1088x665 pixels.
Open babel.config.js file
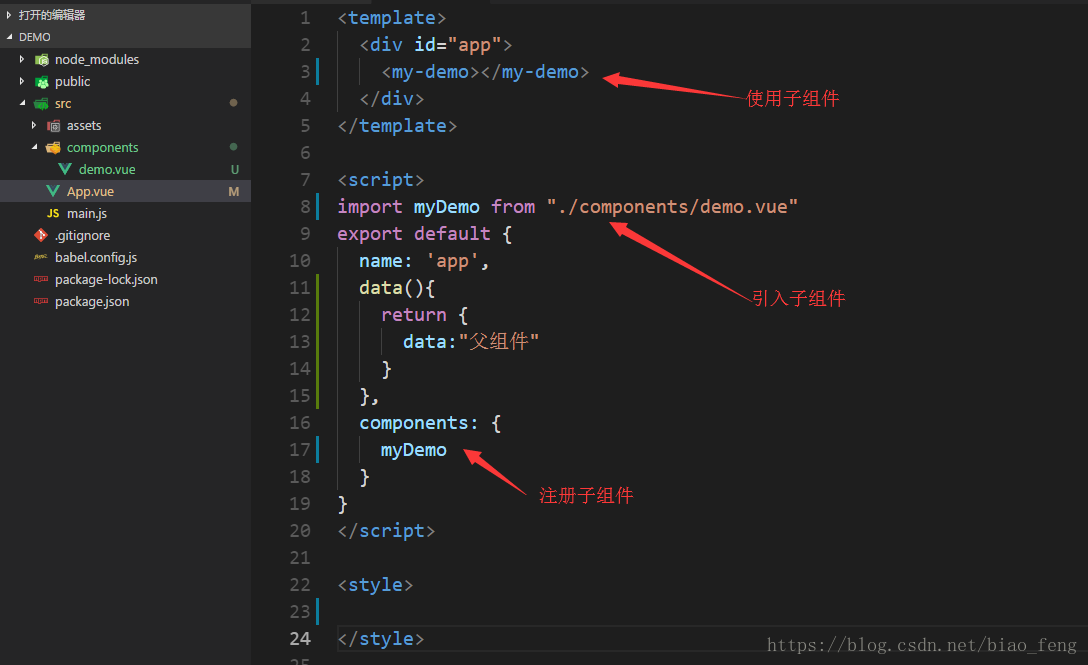coord(96,258)
